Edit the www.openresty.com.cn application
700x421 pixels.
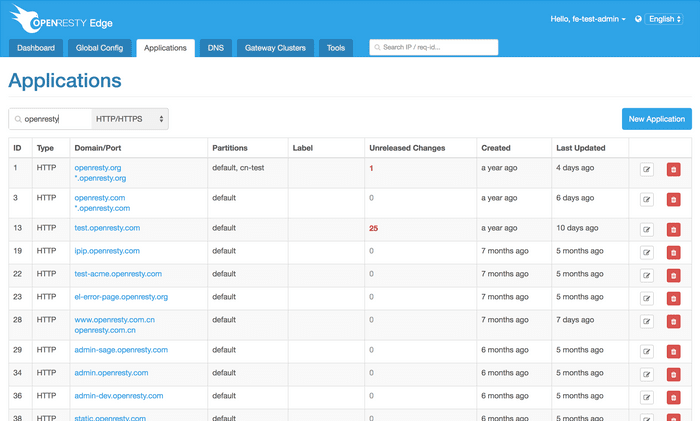[646, 321]
